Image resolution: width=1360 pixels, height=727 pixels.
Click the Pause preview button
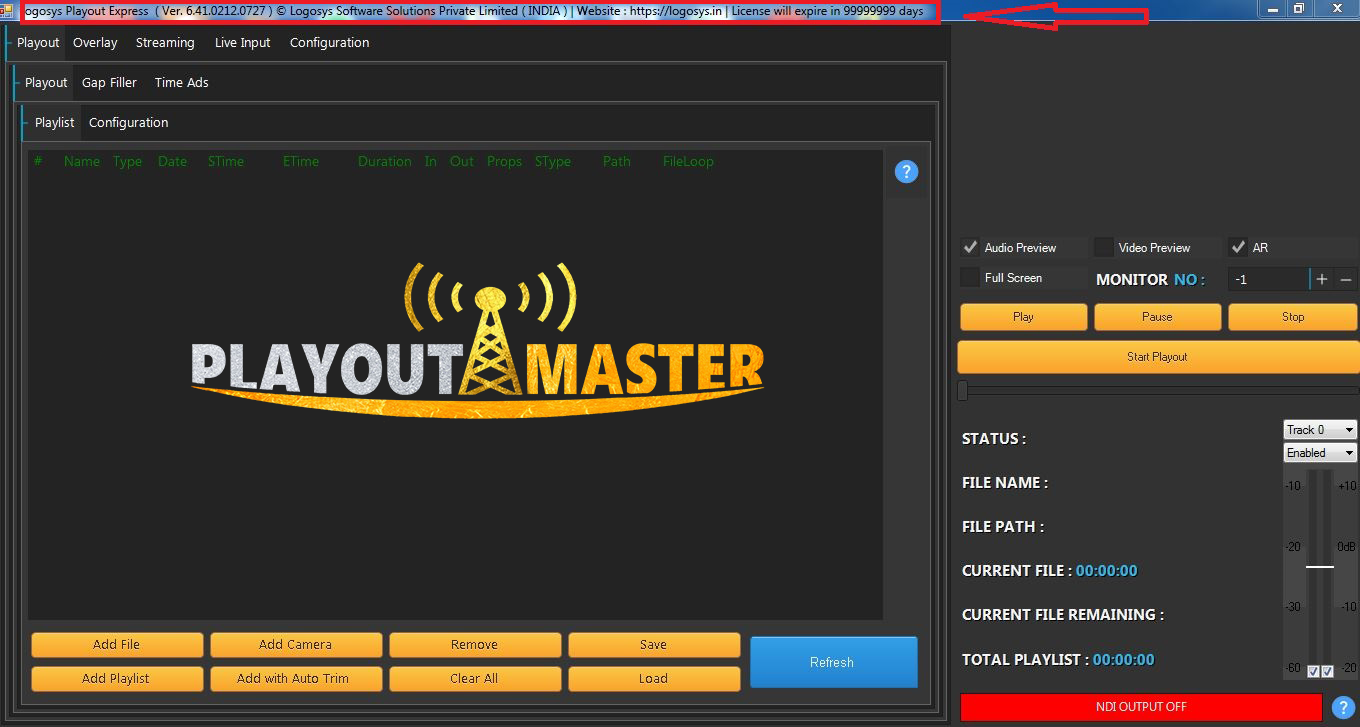click(1157, 317)
